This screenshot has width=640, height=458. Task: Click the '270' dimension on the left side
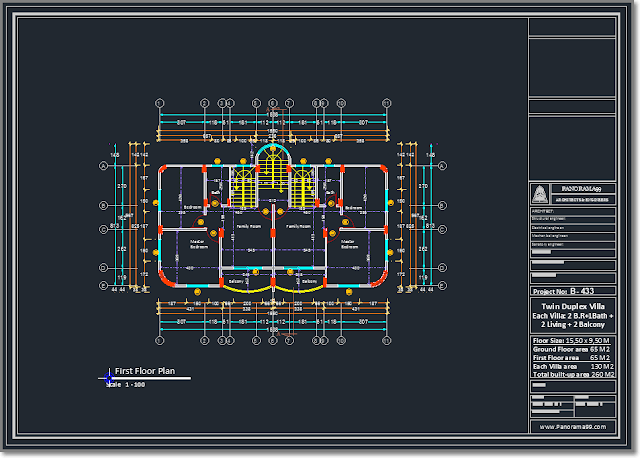(122, 186)
